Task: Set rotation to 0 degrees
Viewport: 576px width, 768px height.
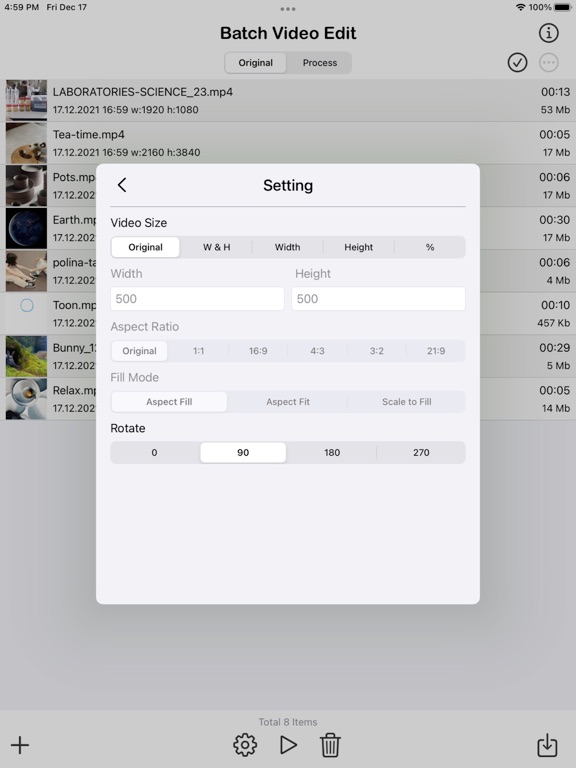Action: pos(154,453)
